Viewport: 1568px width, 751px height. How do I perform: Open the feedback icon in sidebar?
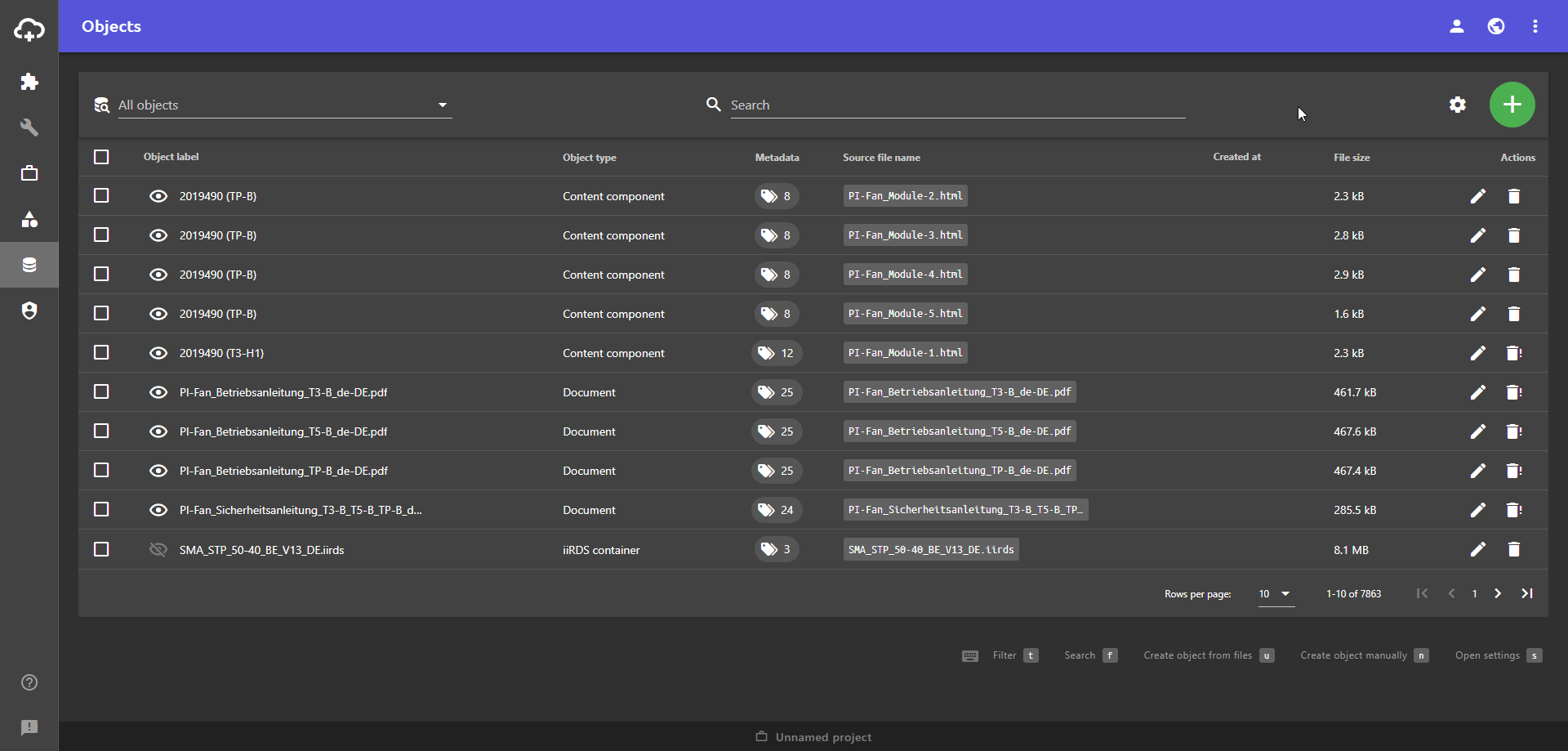[29, 727]
